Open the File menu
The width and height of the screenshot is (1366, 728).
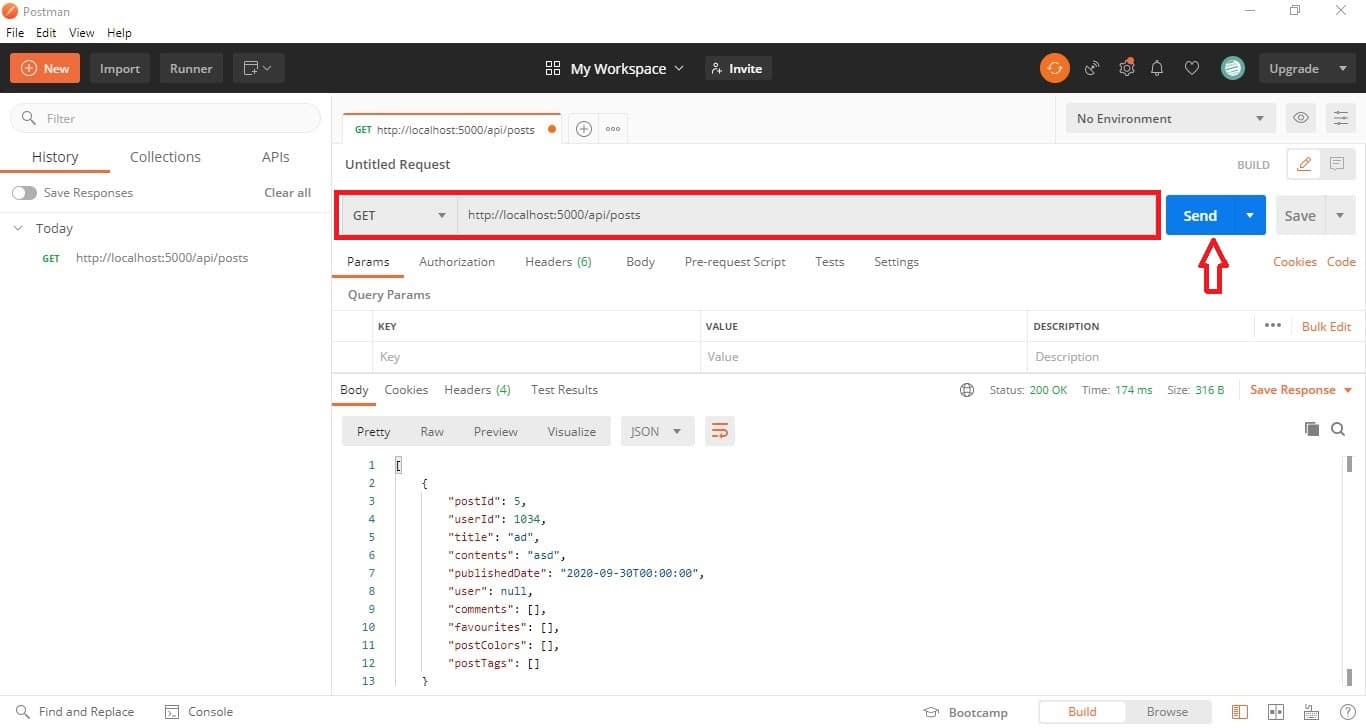click(15, 33)
